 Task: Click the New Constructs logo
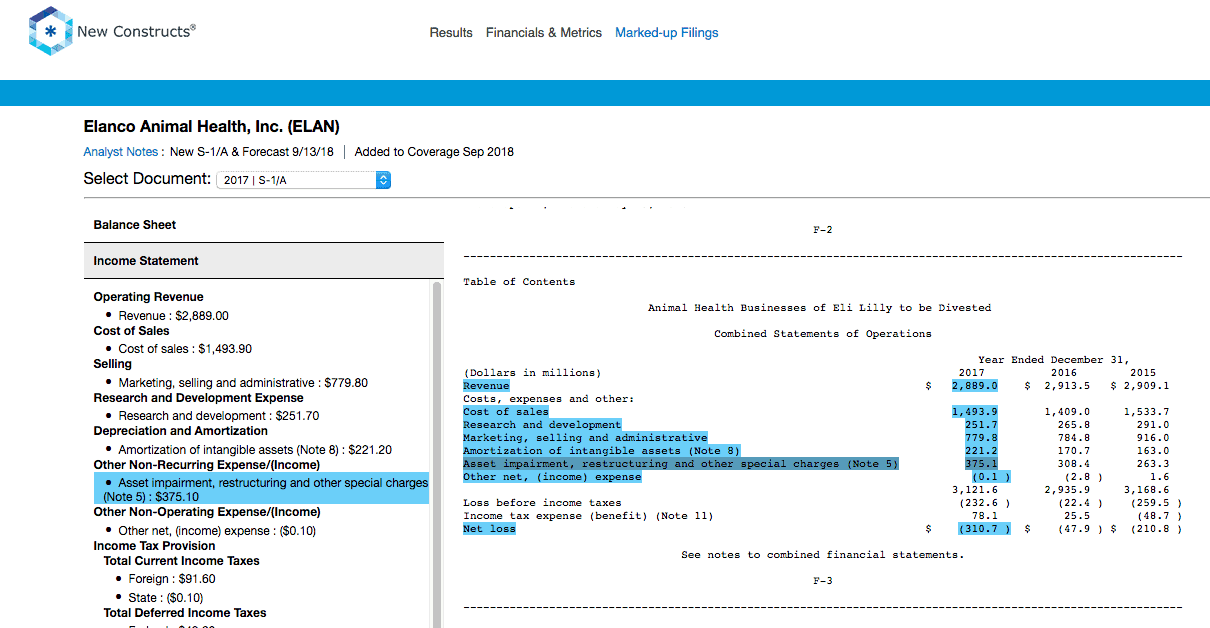coord(112,31)
